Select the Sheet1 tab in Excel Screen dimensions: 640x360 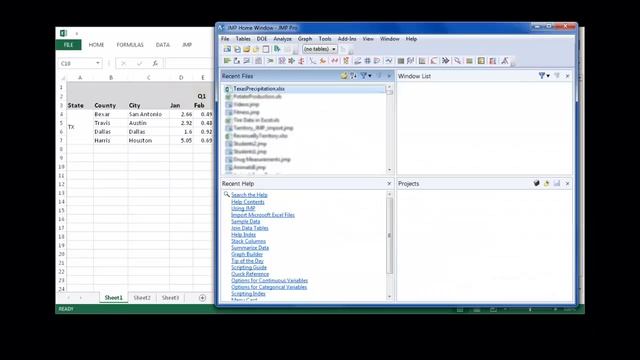113,298
